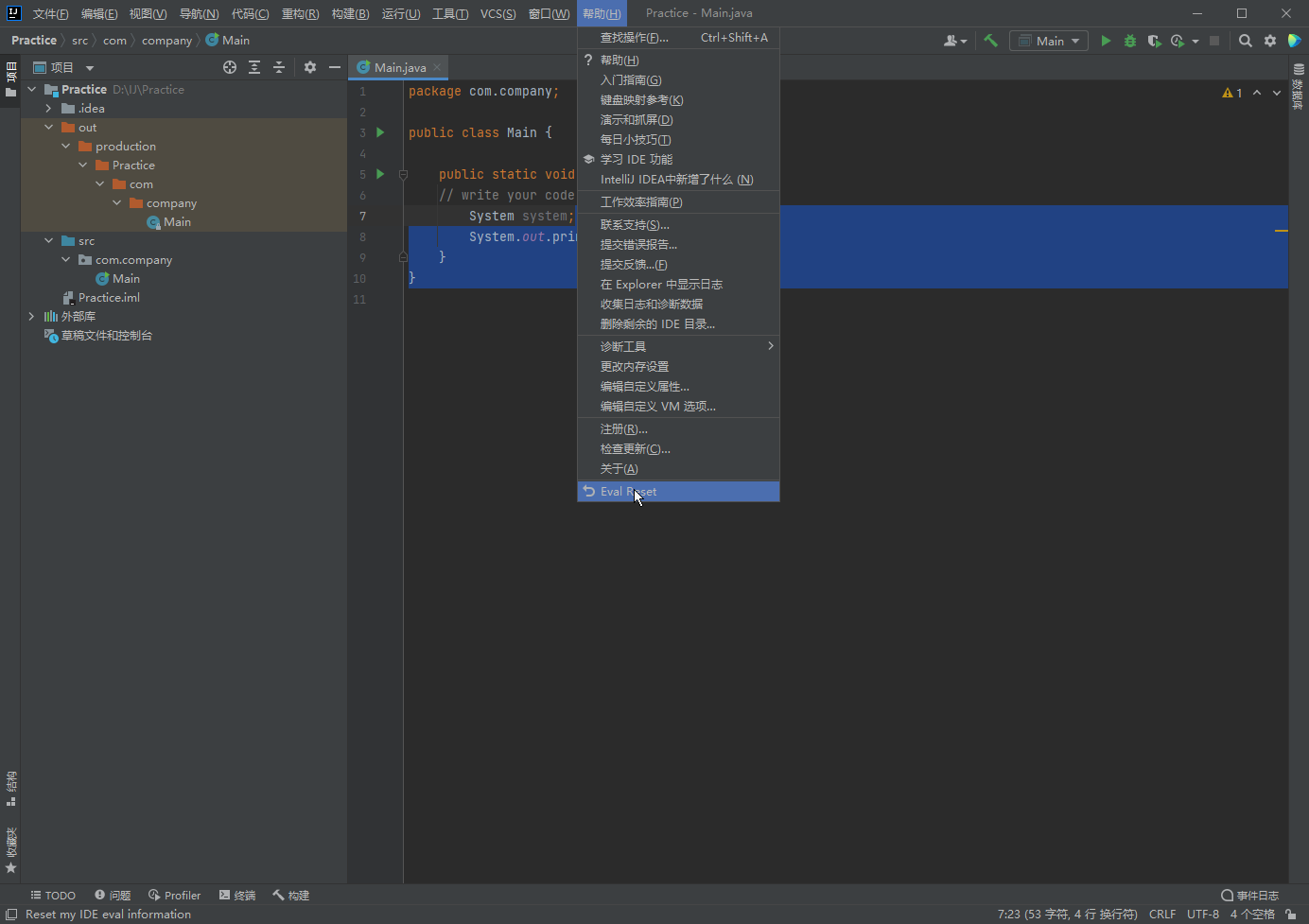The width and height of the screenshot is (1309, 924).
Task: Click the run gutter arrow next to class Main
Action: (380, 132)
